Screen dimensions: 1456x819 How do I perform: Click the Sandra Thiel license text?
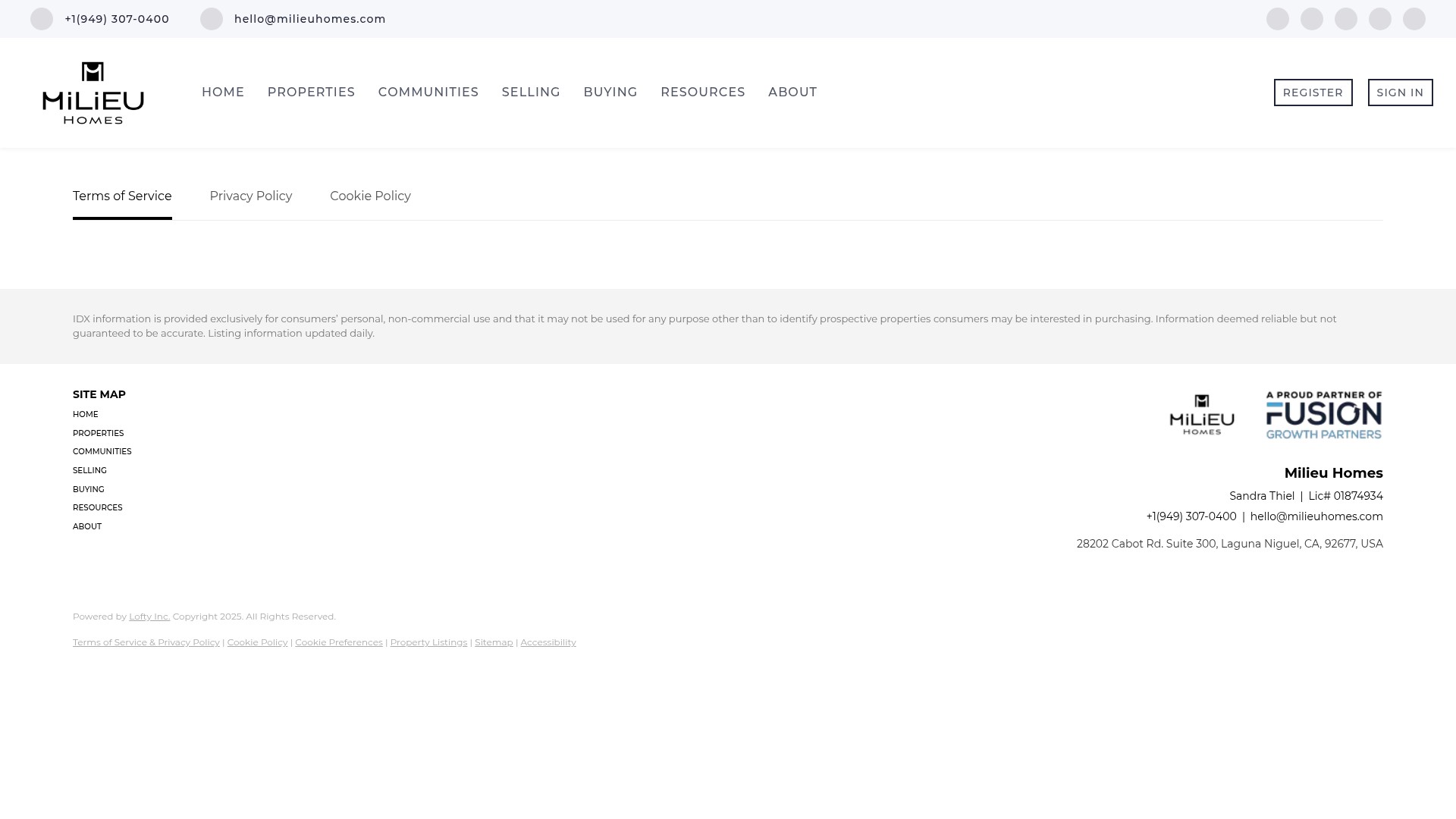coord(1306,496)
